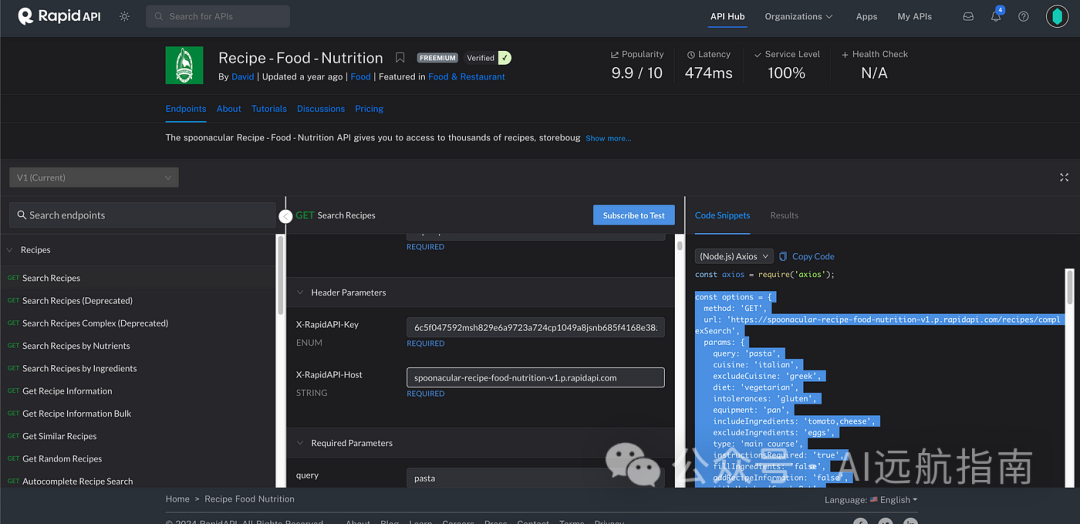The image size is (1080, 524).
Task: Collapse the Recipes endpoint group
Action: (8, 250)
